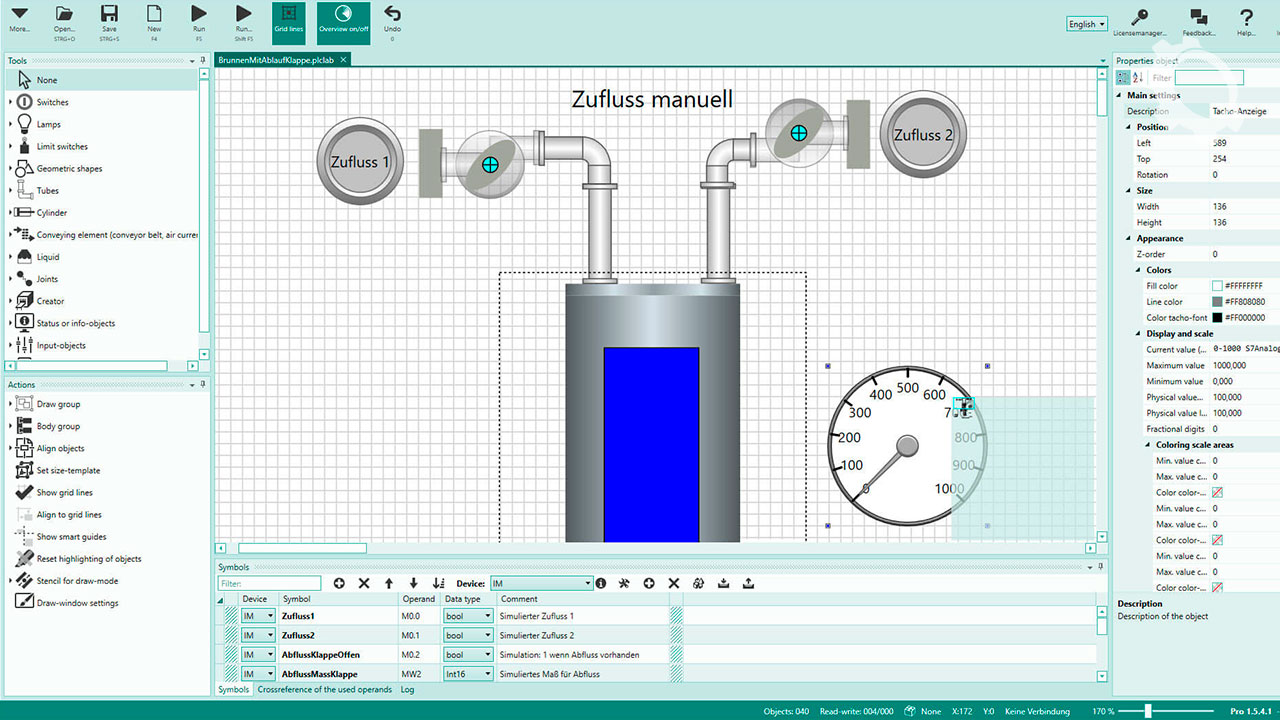
Task: Toggle the Zufluss 1 switch on canvas
Action: [360, 162]
